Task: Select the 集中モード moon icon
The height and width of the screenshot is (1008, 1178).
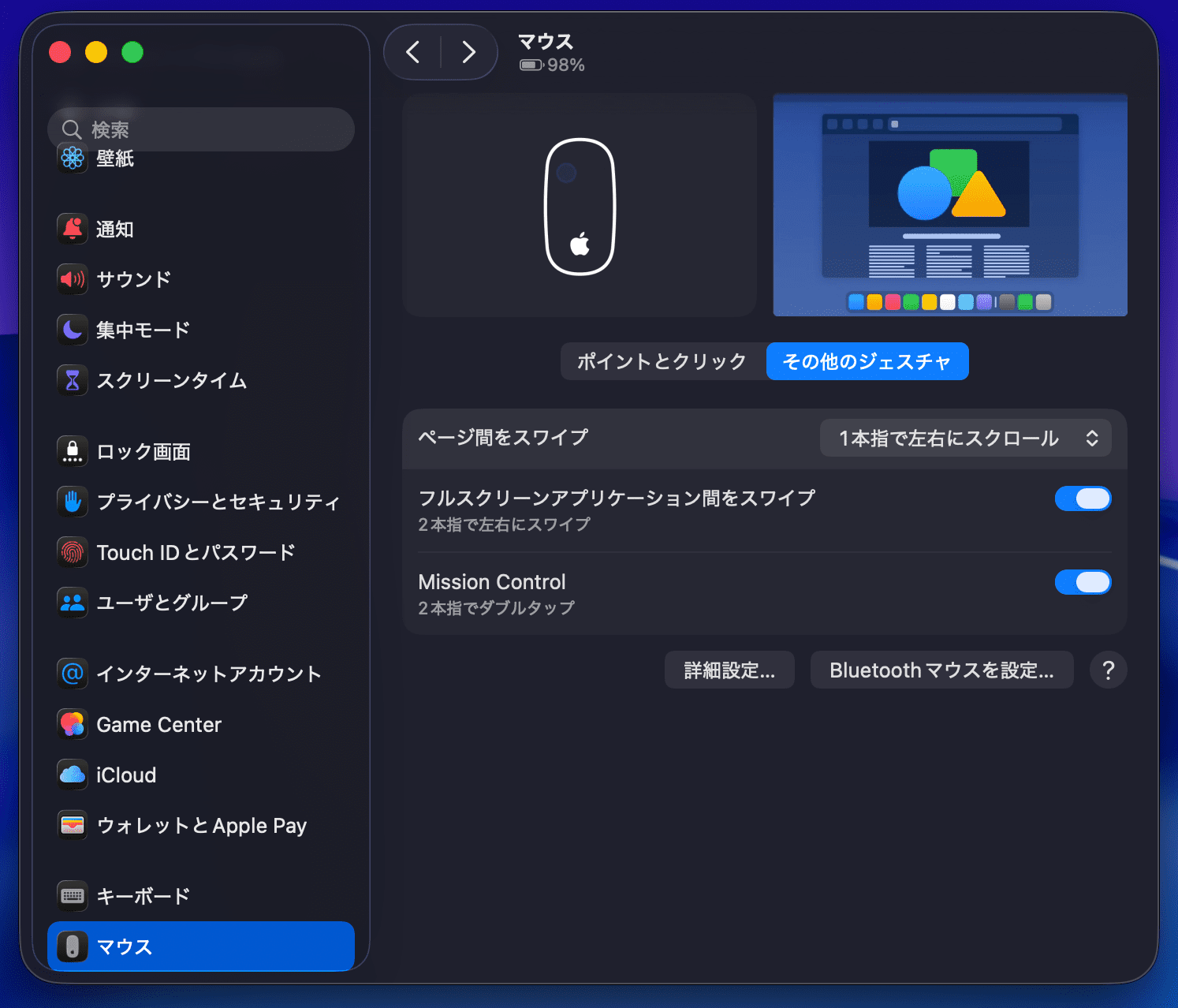Action: click(73, 330)
